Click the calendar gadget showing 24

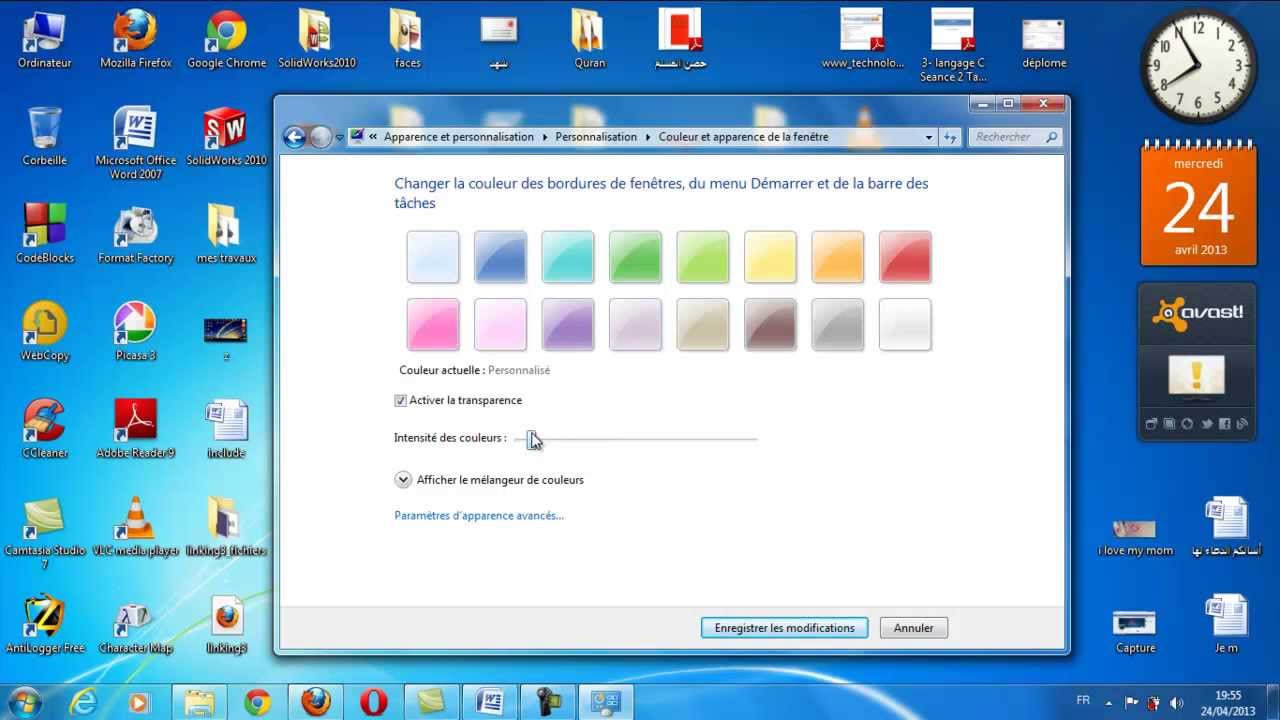(1199, 203)
